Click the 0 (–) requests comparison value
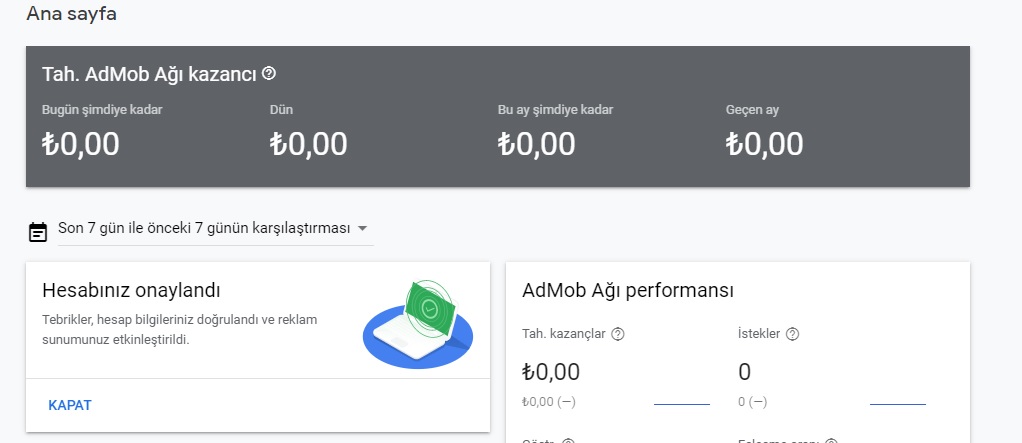Screen dimensions: 1022x443 click(x=752, y=402)
